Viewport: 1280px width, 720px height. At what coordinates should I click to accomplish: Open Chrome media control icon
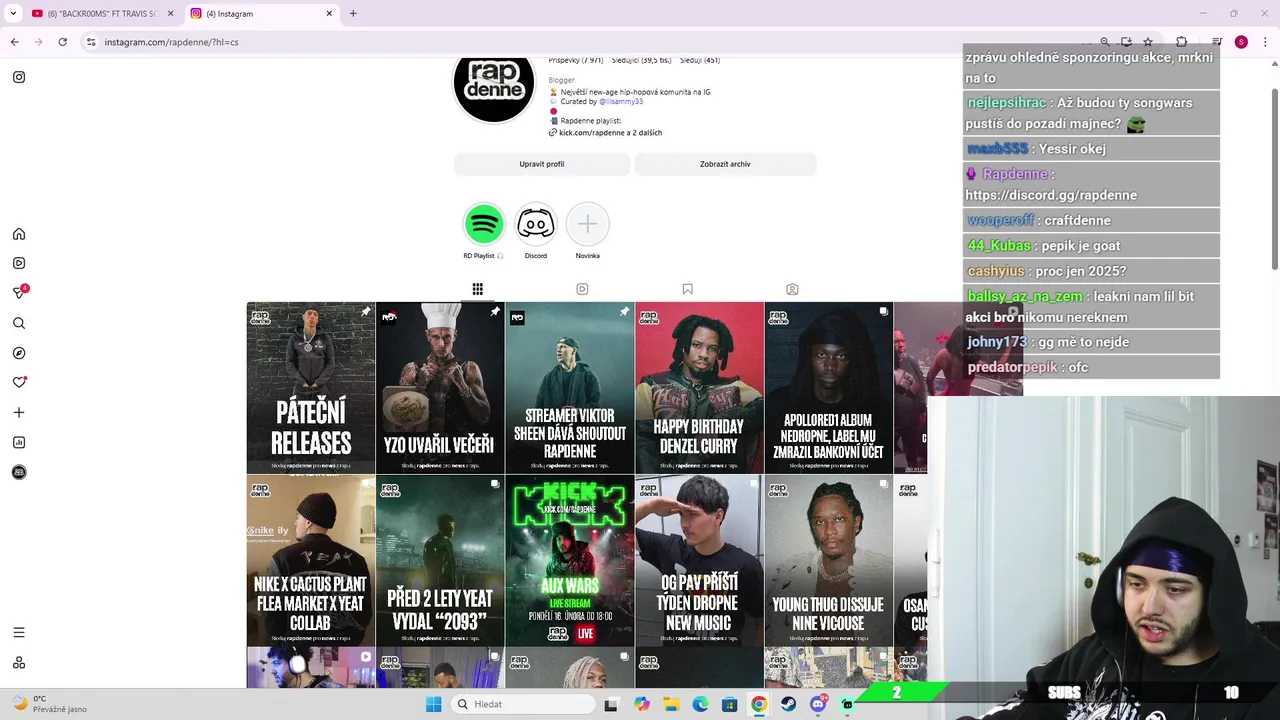pos(1217,42)
